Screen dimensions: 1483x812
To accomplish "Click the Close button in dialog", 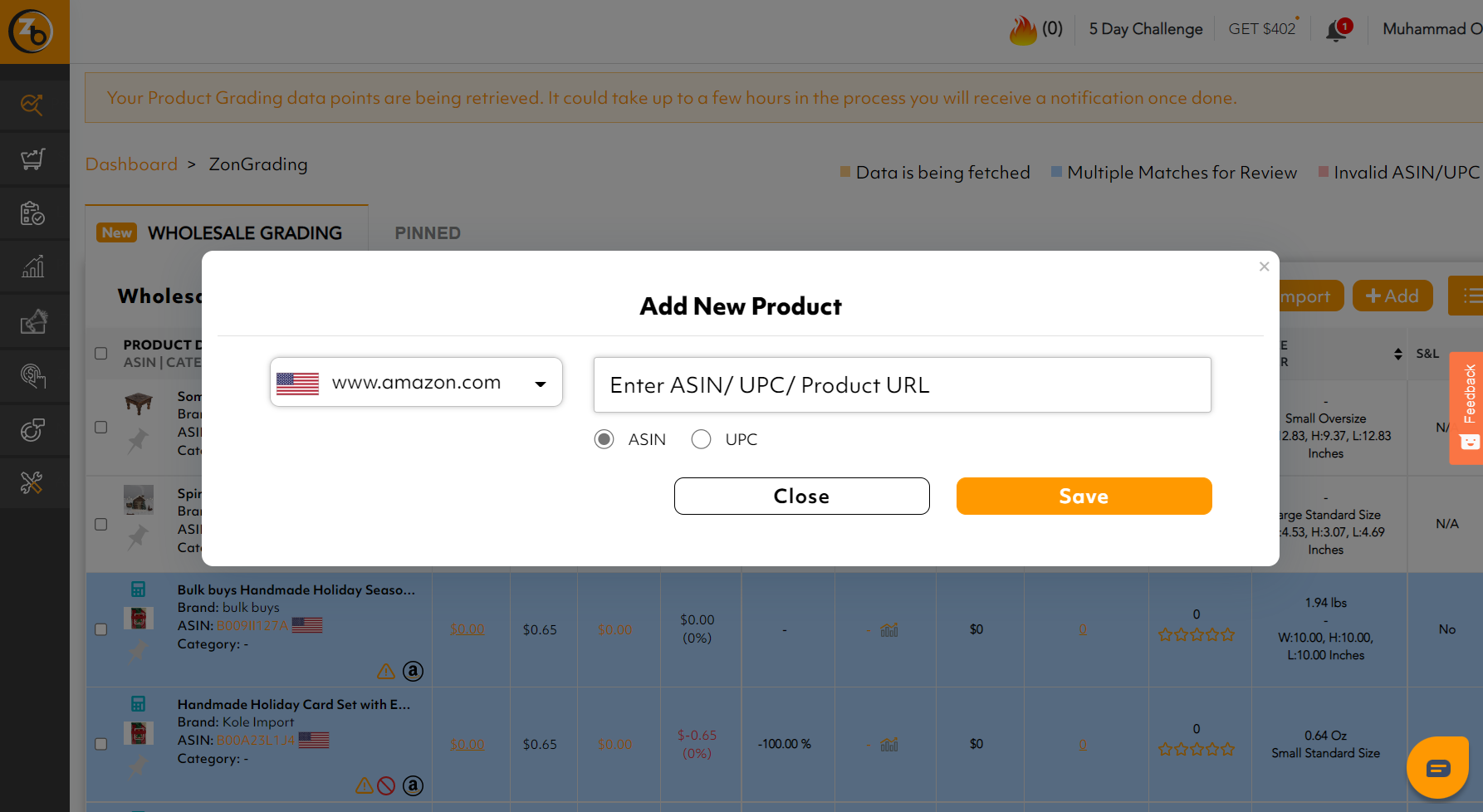I will (x=801, y=496).
